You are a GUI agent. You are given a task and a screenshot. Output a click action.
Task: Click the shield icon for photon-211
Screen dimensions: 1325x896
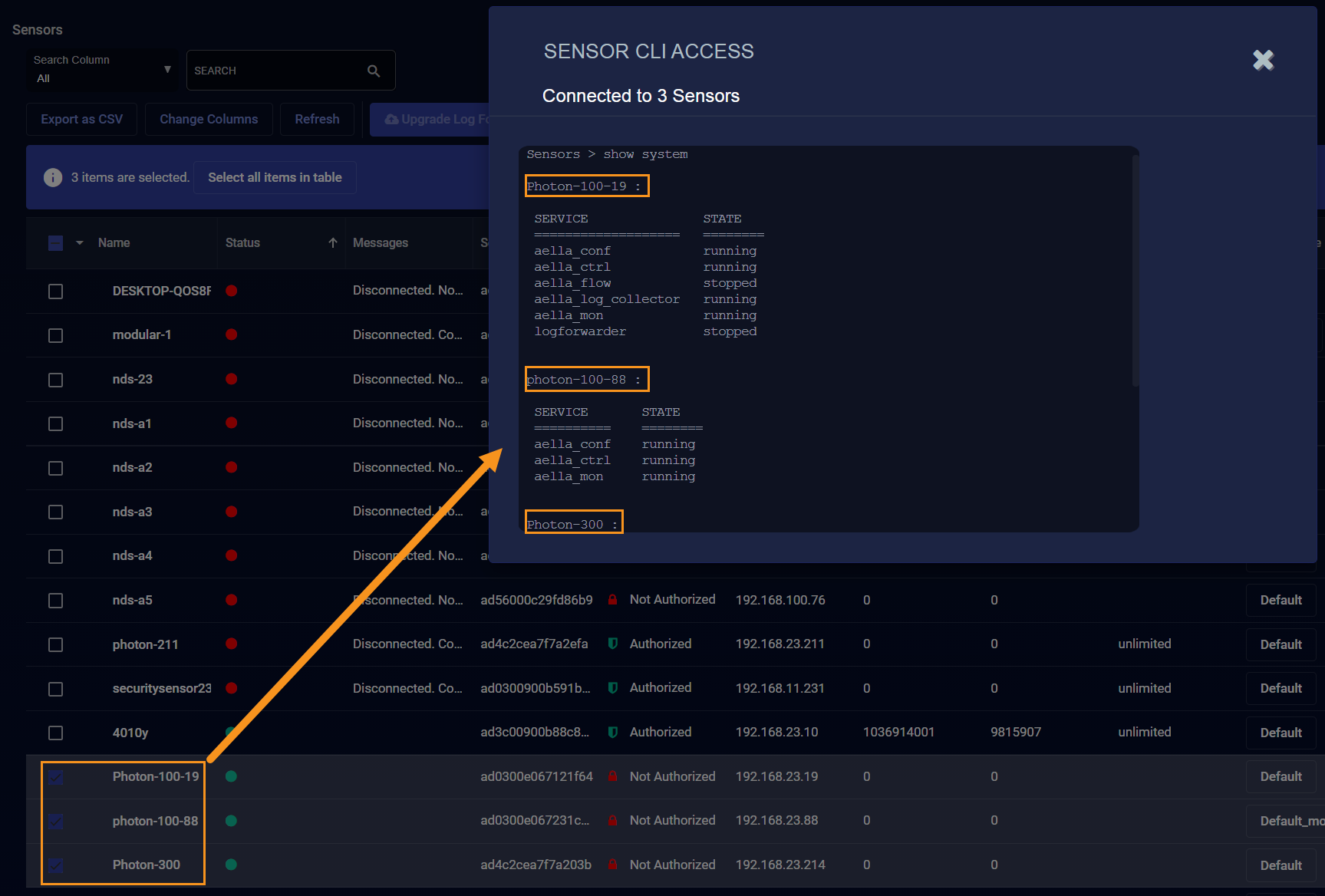coord(613,644)
